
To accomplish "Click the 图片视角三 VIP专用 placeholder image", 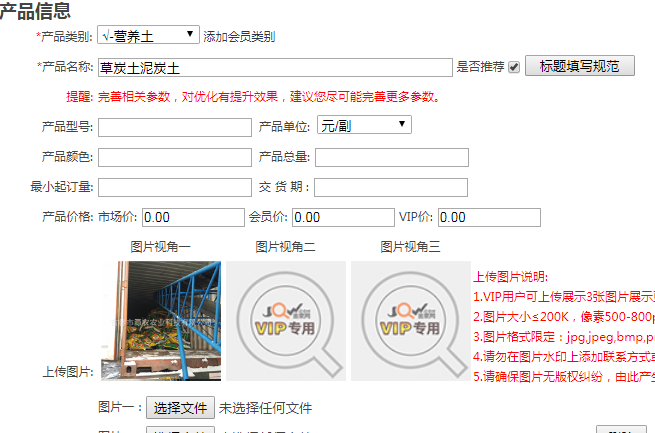I will [x=411, y=321].
